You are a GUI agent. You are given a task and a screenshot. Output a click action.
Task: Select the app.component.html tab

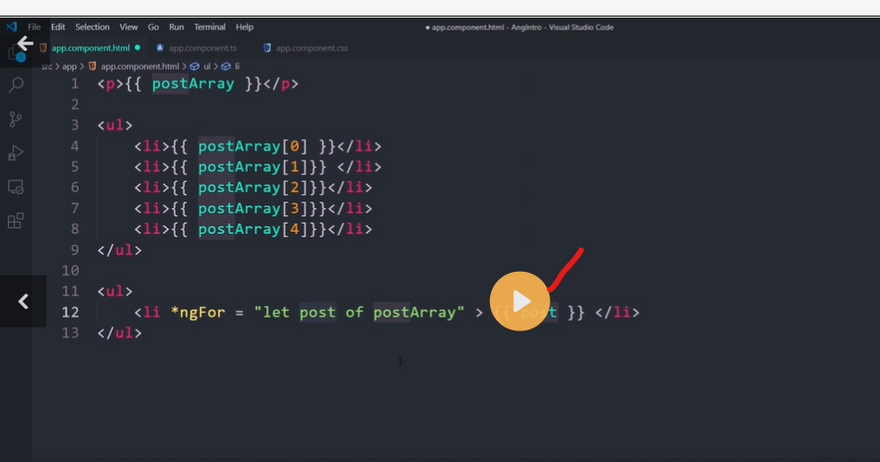(89, 47)
